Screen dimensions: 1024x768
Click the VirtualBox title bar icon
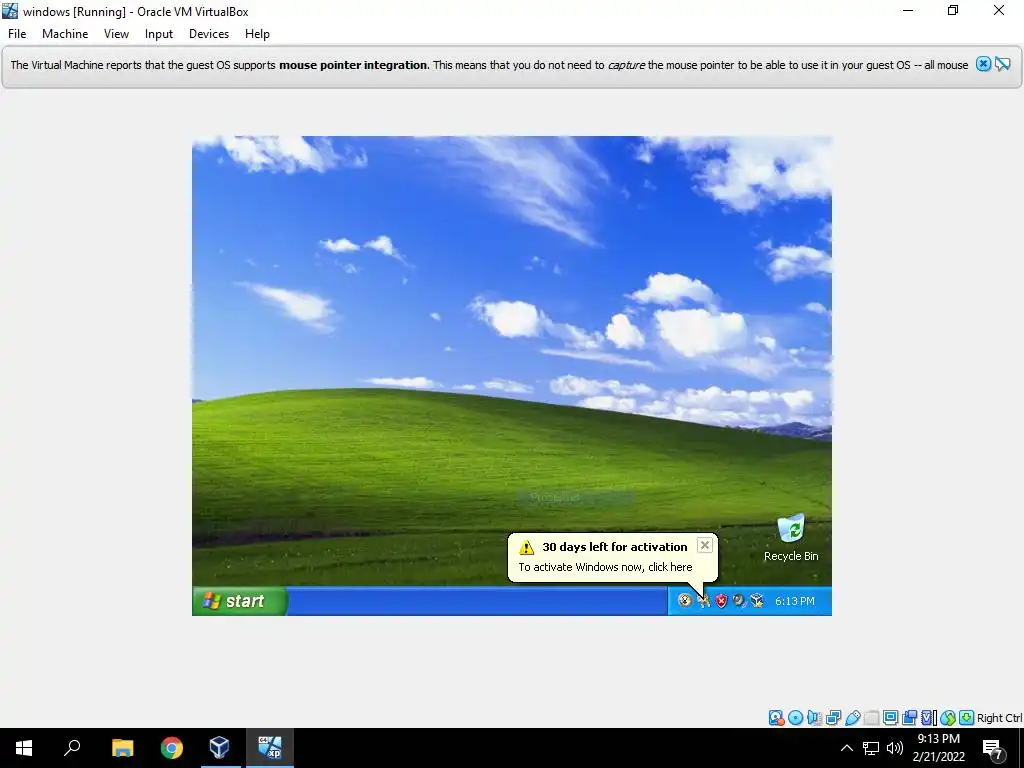(10, 11)
